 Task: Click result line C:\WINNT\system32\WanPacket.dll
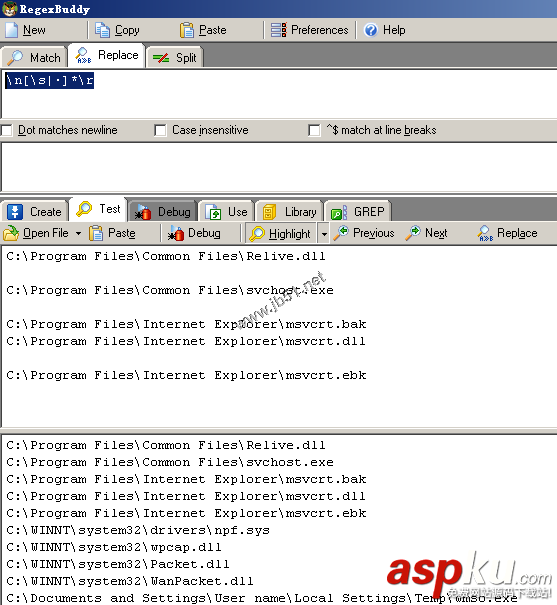click(130, 581)
